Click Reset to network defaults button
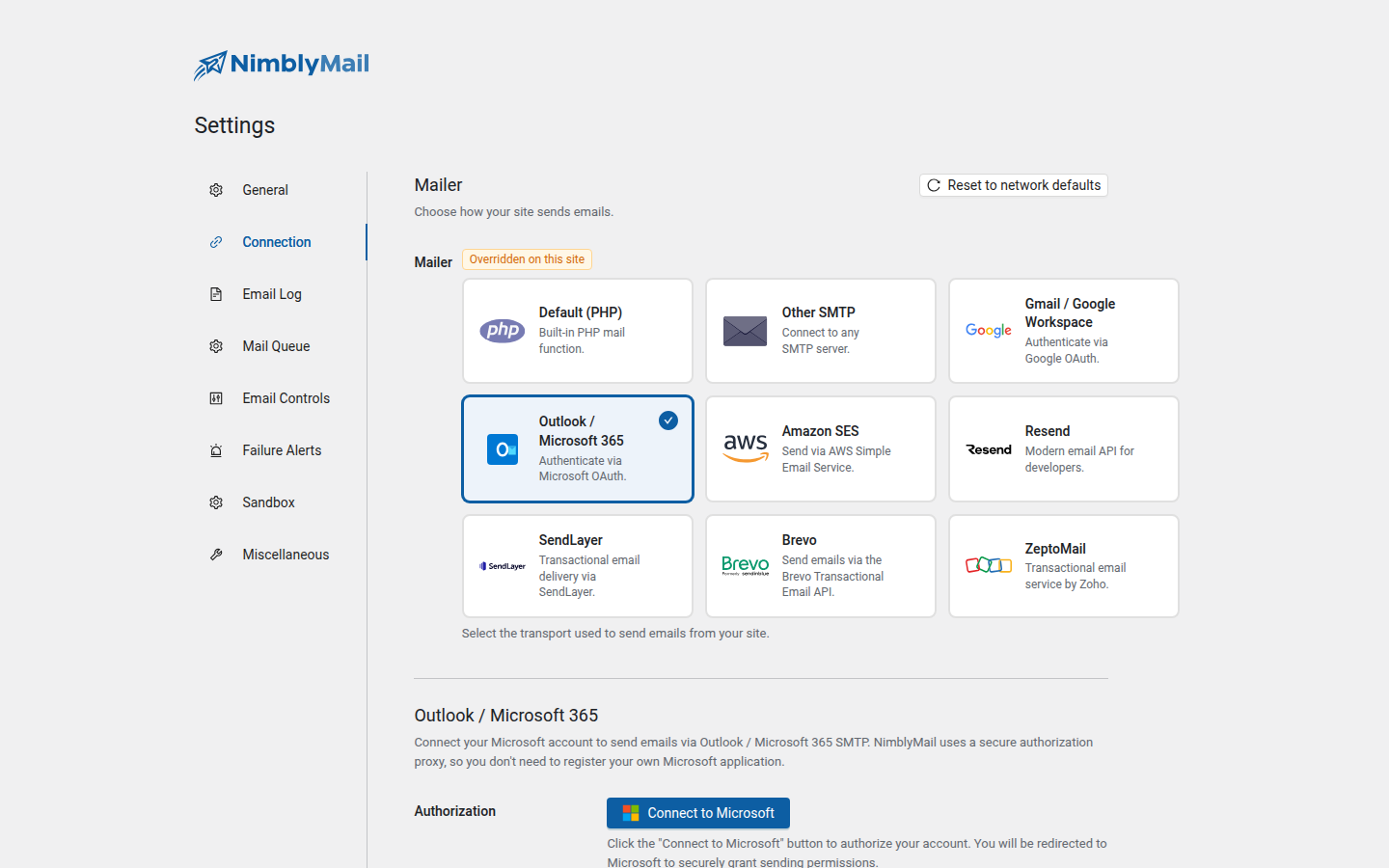Image resolution: width=1389 pixels, height=868 pixels. point(1014,185)
